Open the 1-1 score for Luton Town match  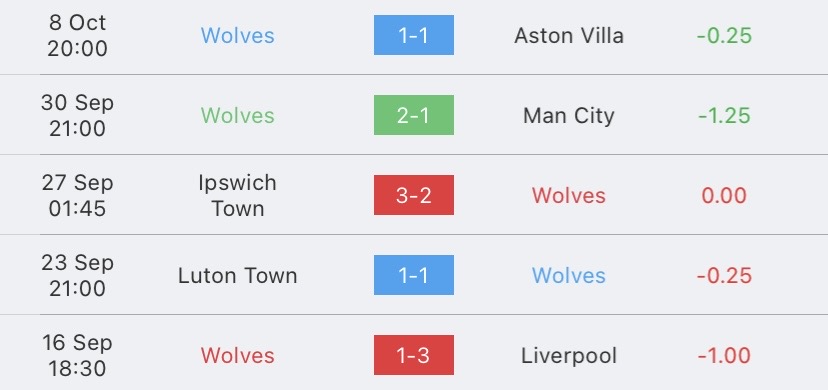pyautogui.click(x=413, y=275)
